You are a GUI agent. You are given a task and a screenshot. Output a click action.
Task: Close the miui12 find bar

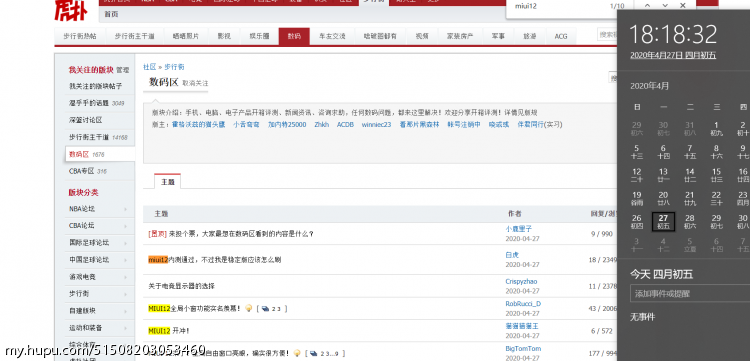point(683,6)
